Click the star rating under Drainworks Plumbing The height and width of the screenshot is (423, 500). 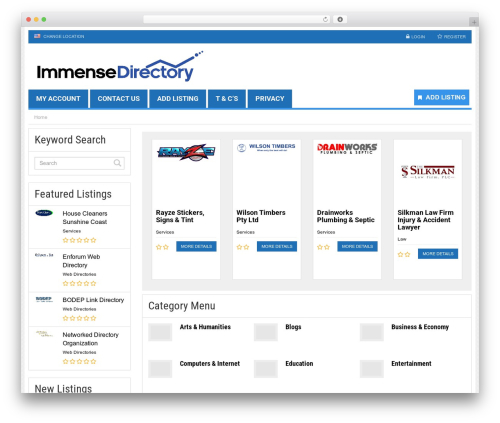323,247
